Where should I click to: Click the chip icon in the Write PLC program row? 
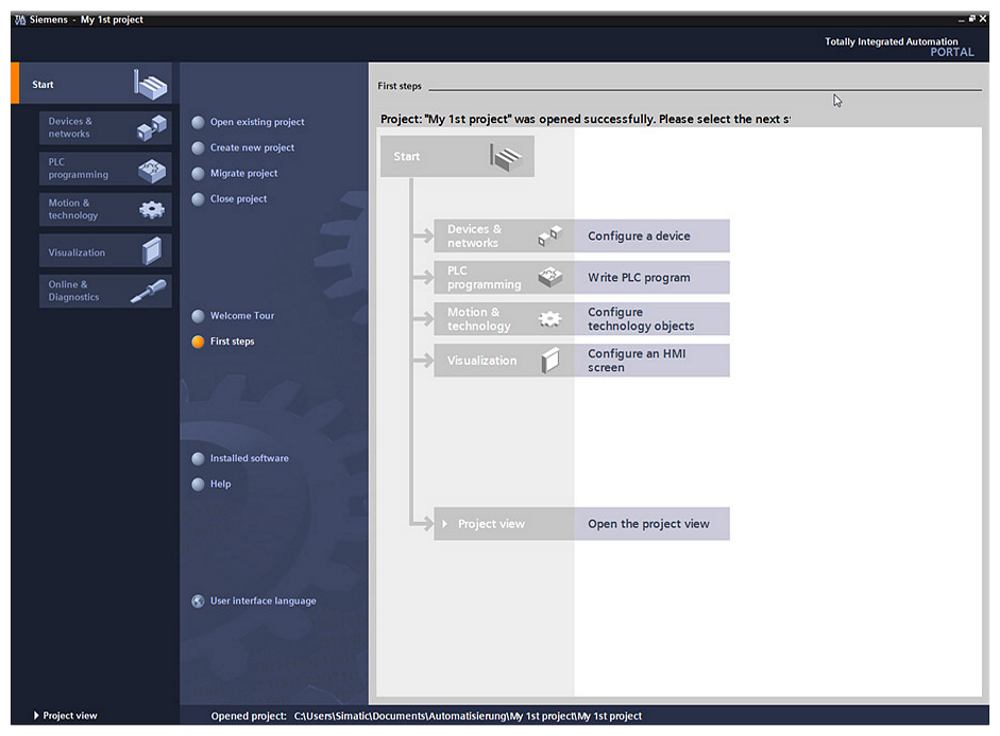(x=550, y=277)
